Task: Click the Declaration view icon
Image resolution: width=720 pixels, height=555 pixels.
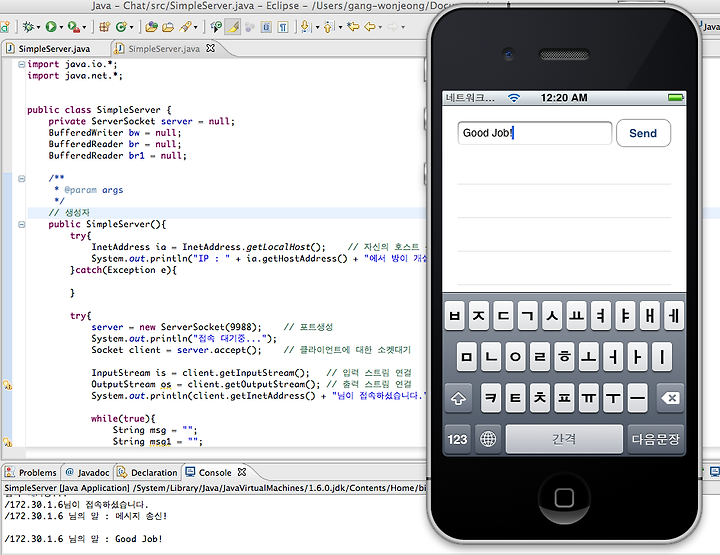Action: (x=122, y=472)
